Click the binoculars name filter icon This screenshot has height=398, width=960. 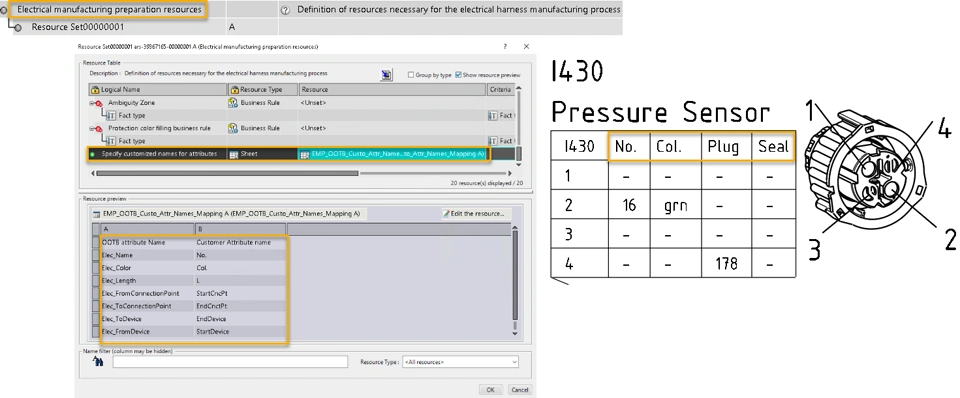(98, 362)
